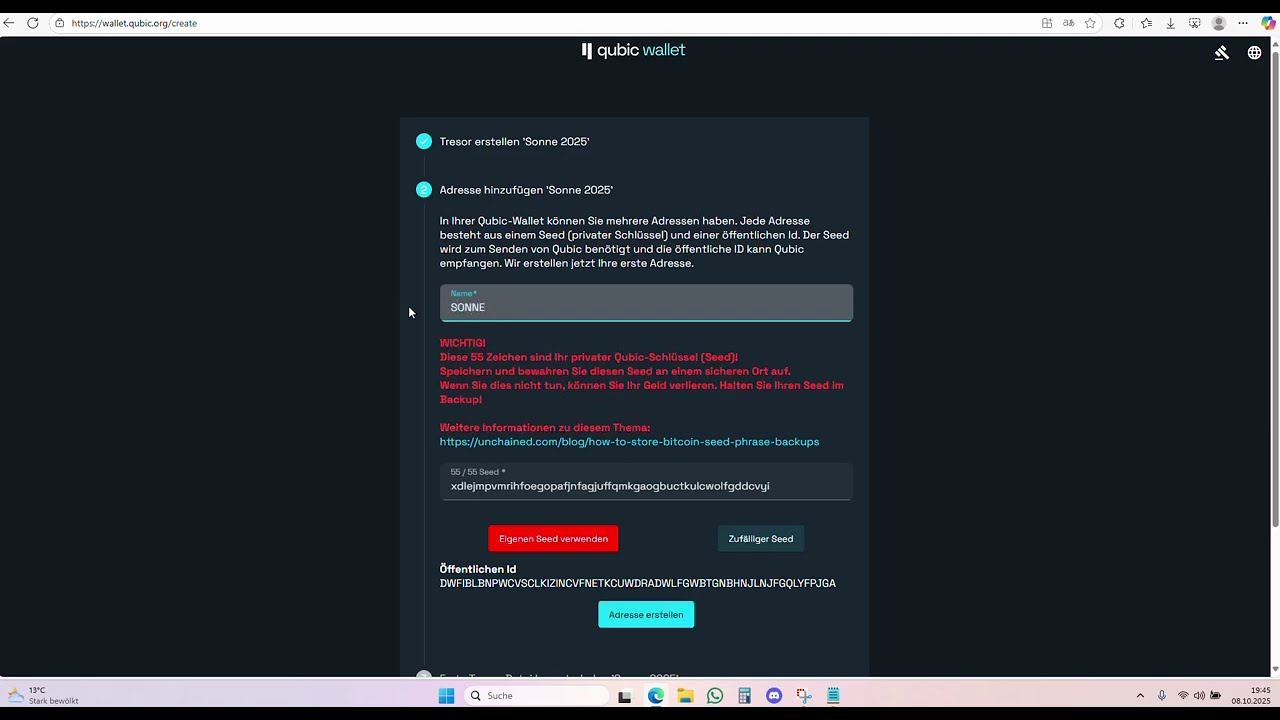Reload the wallet page
This screenshot has height=720, width=1280.
pos(33,23)
